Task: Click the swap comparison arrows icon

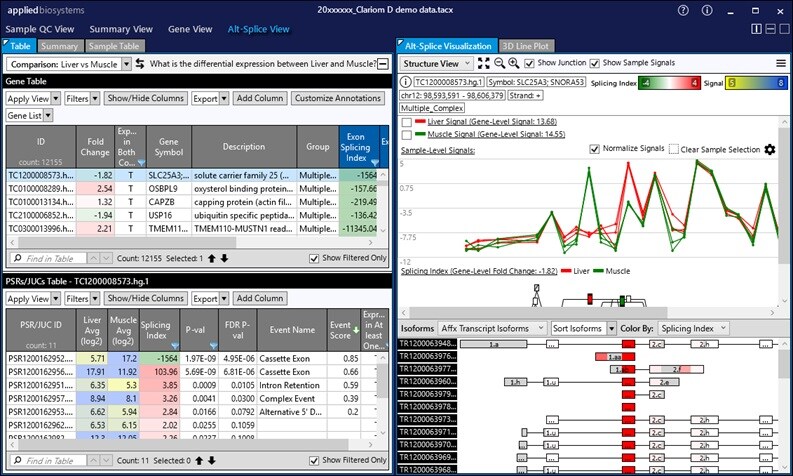Action: [140, 64]
